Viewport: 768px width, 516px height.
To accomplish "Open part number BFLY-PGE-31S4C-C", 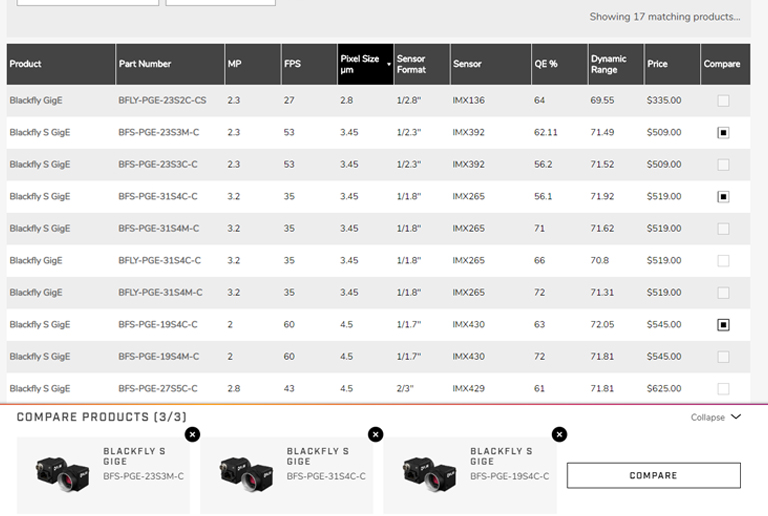I will click(160, 260).
